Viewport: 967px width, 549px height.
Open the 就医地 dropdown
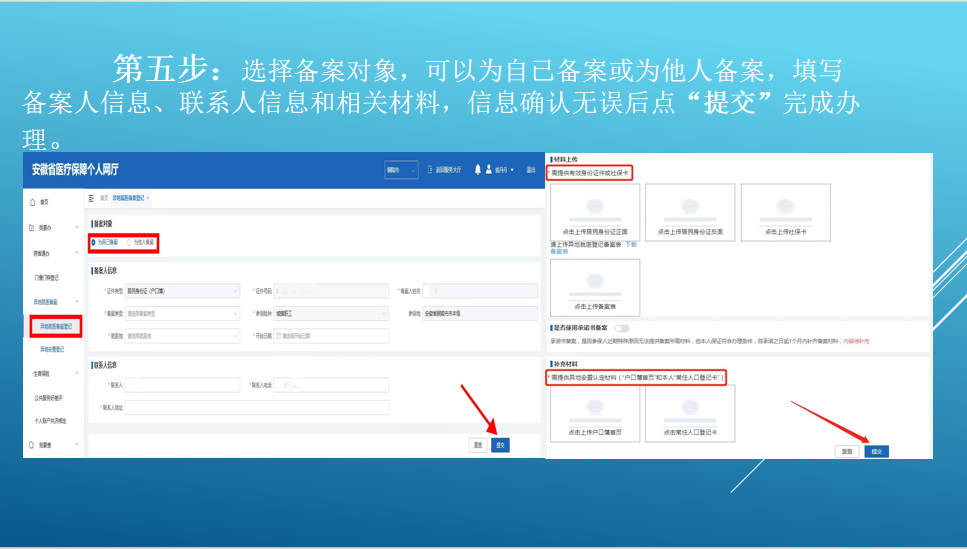[182, 336]
